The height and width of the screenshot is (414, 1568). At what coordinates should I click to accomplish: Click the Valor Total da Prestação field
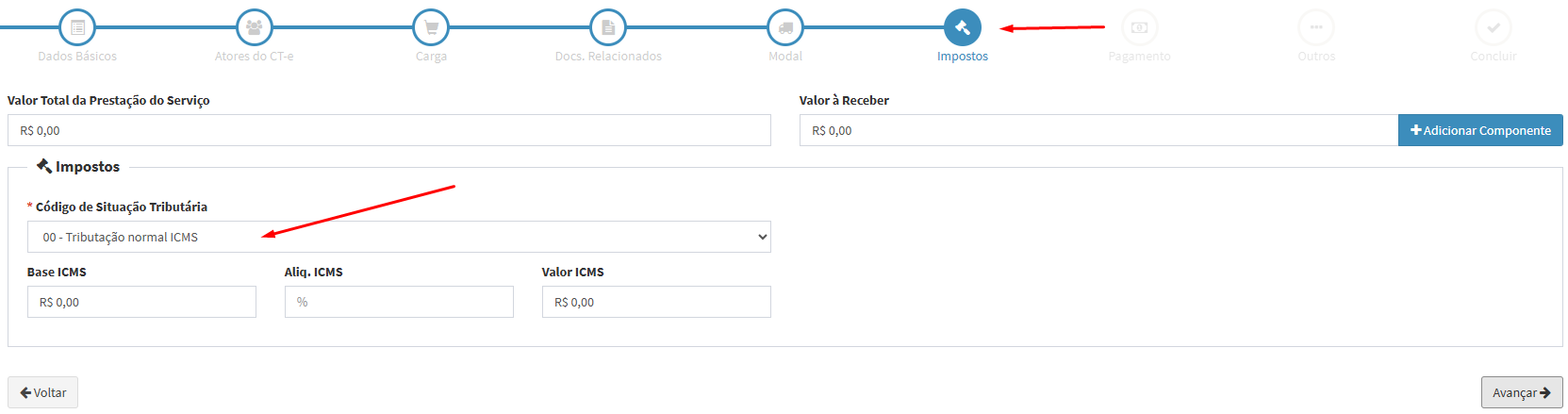coord(388,130)
